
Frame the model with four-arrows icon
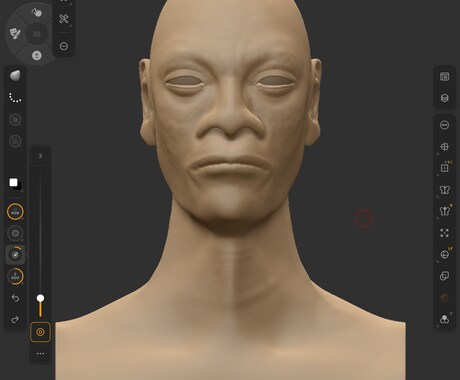[x=444, y=233]
